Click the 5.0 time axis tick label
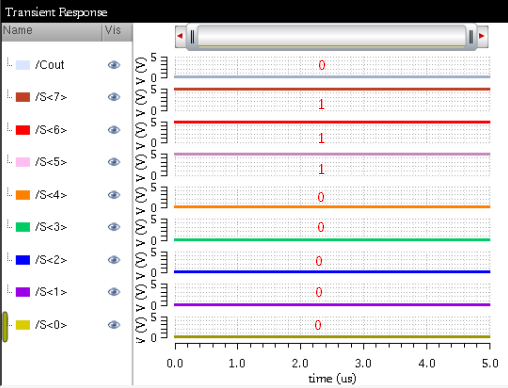The width and height of the screenshot is (508, 388). pyautogui.click(x=490, y=363)
